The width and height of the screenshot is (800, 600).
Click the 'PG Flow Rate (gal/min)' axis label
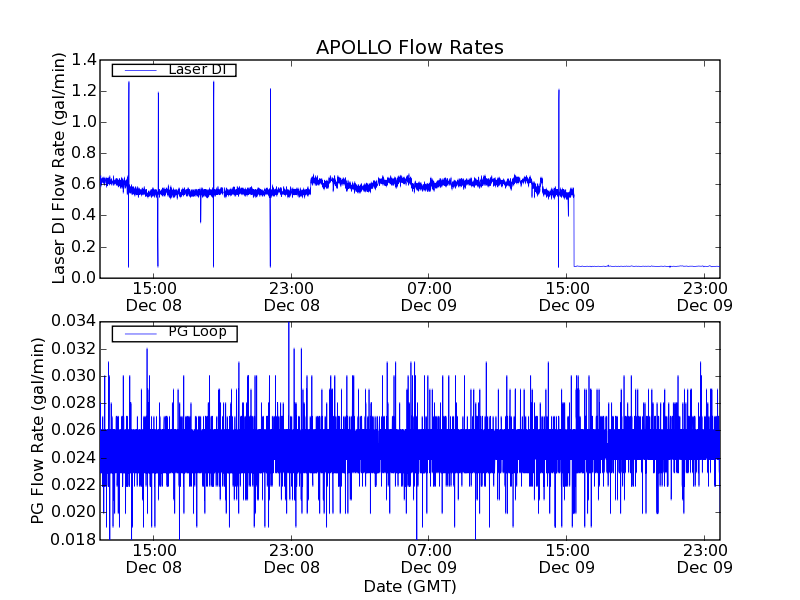(37, 430)
